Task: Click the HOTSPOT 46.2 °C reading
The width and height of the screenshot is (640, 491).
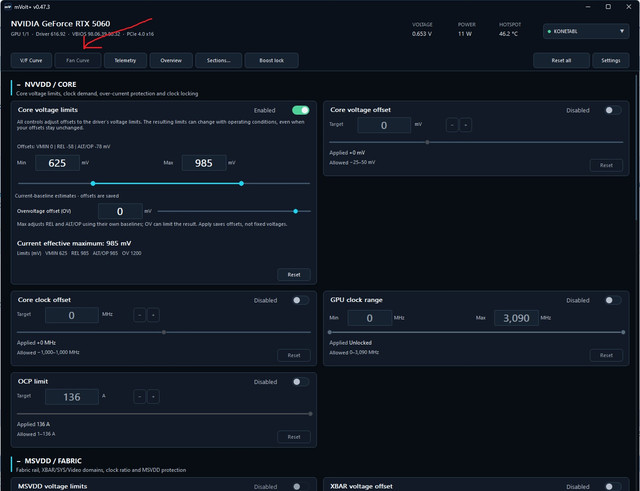Action: [509, 30]
